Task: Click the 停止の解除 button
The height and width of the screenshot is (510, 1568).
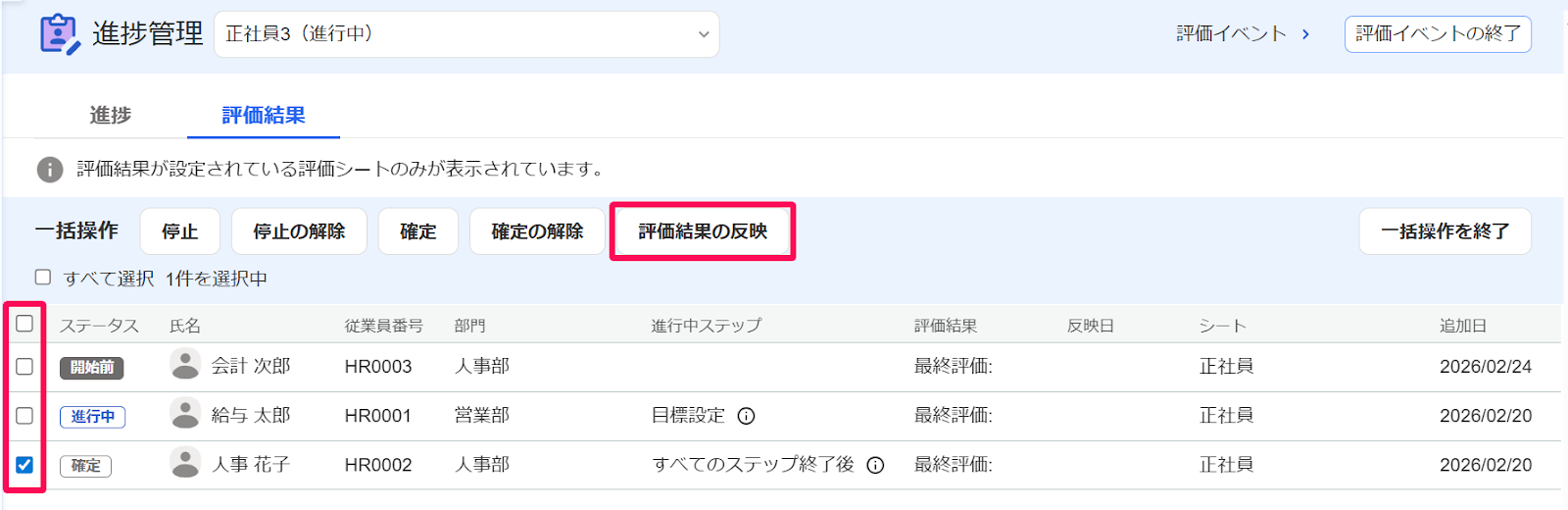Action: [299, 231]
